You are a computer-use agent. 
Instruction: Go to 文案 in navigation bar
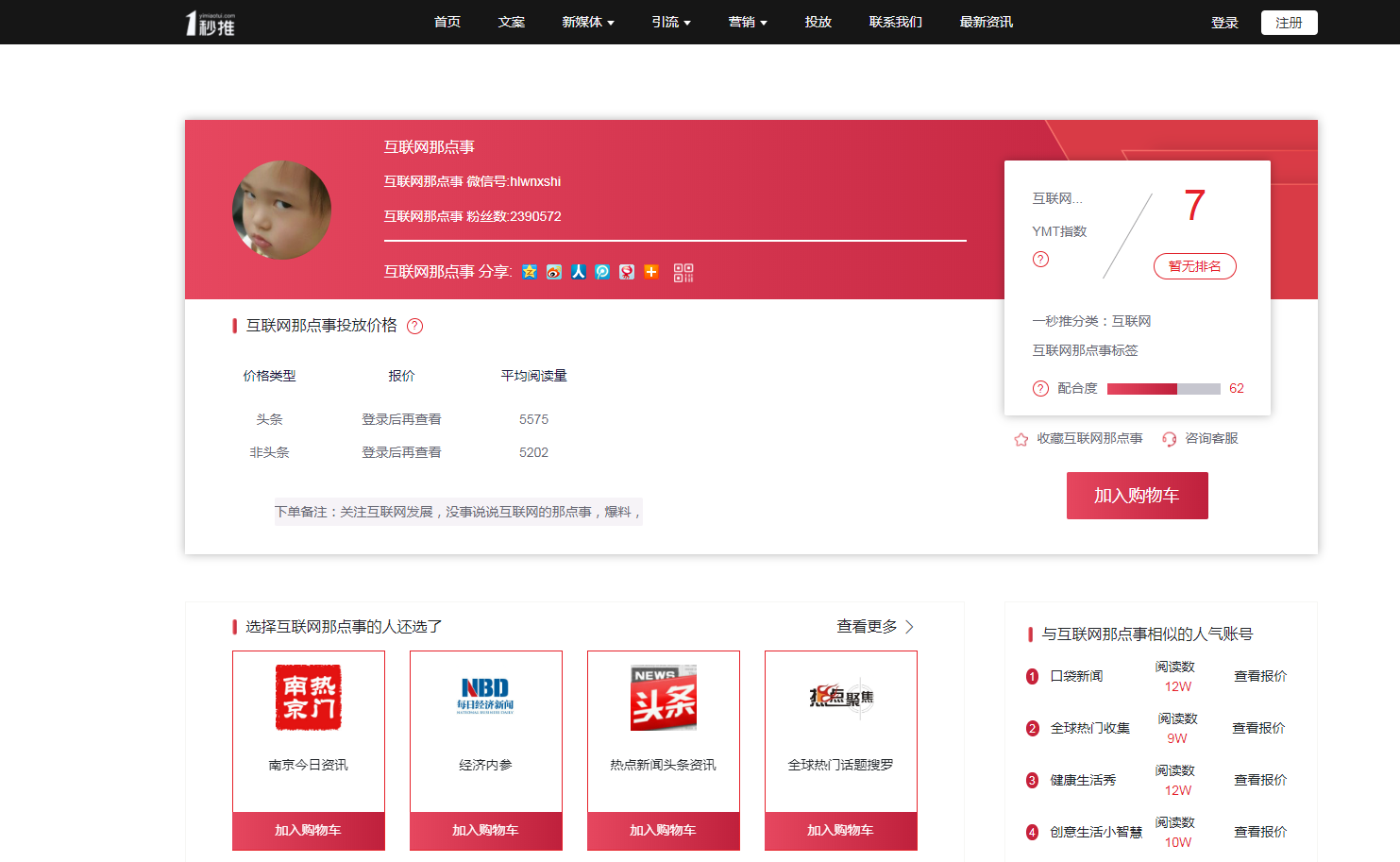(x=511, y=23)
